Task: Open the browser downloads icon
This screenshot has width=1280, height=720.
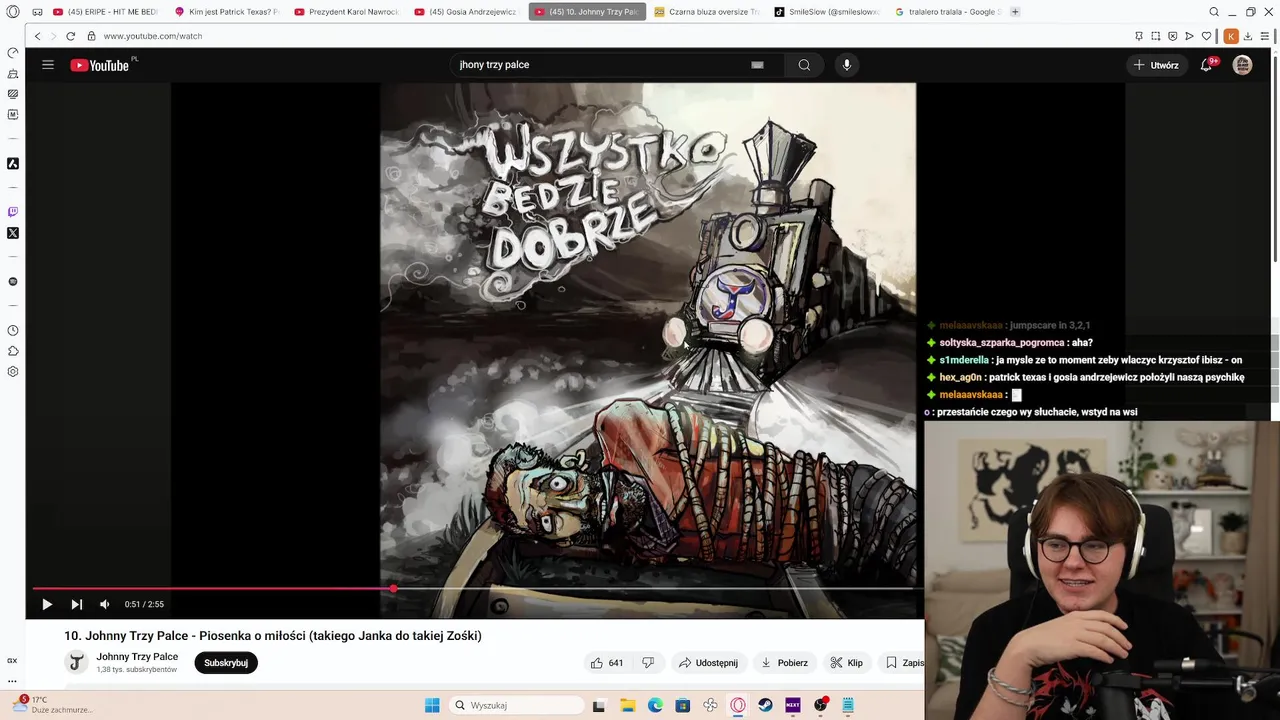Action: tap(1248, 36)
